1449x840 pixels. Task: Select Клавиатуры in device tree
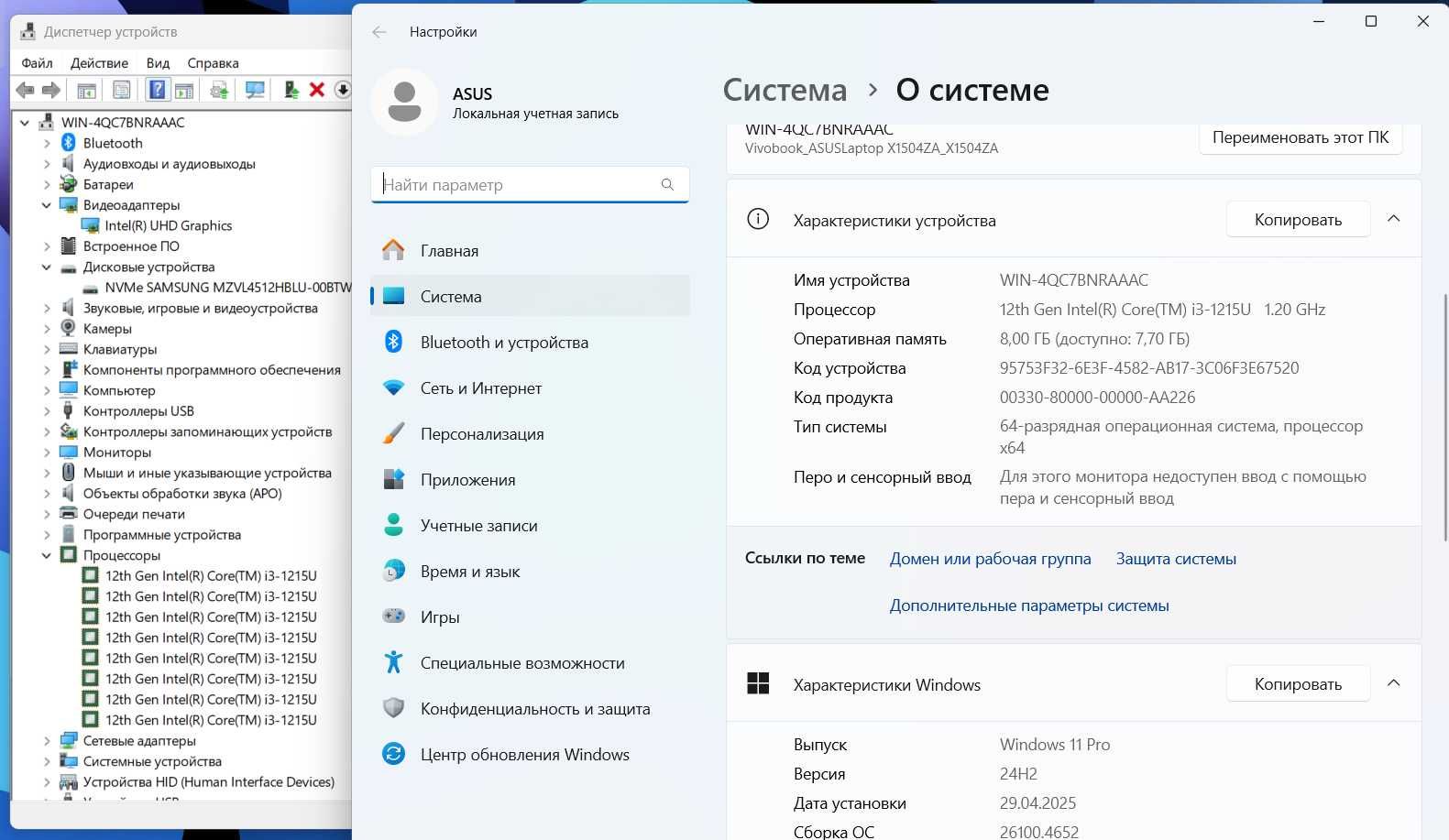coord(120,349)
